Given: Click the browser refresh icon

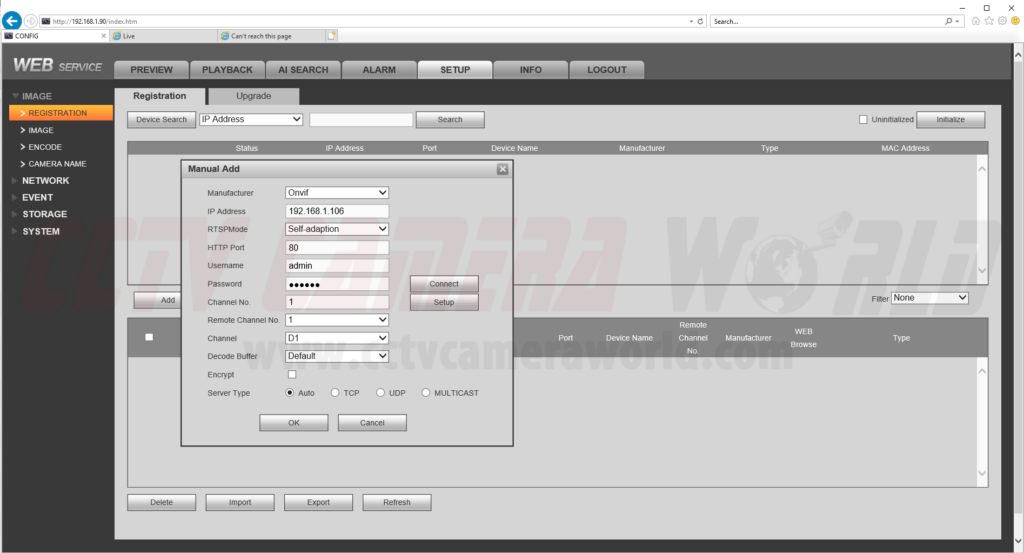Looking at the screenshot, I should (700, 21).
